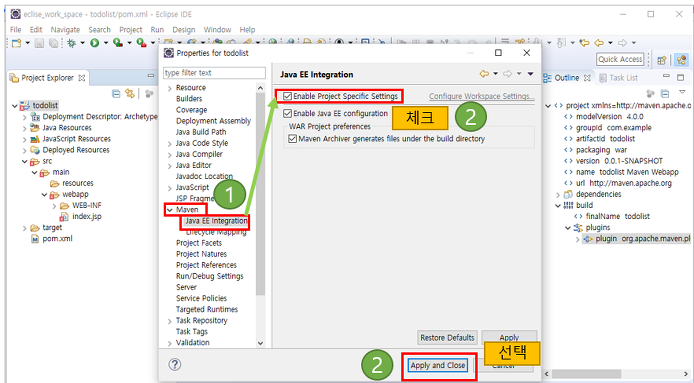Click Collapse All icon in Project Explorer
The width and height of the screenshot is (694, 383).
pyautogui.click(x=116, y=93)
